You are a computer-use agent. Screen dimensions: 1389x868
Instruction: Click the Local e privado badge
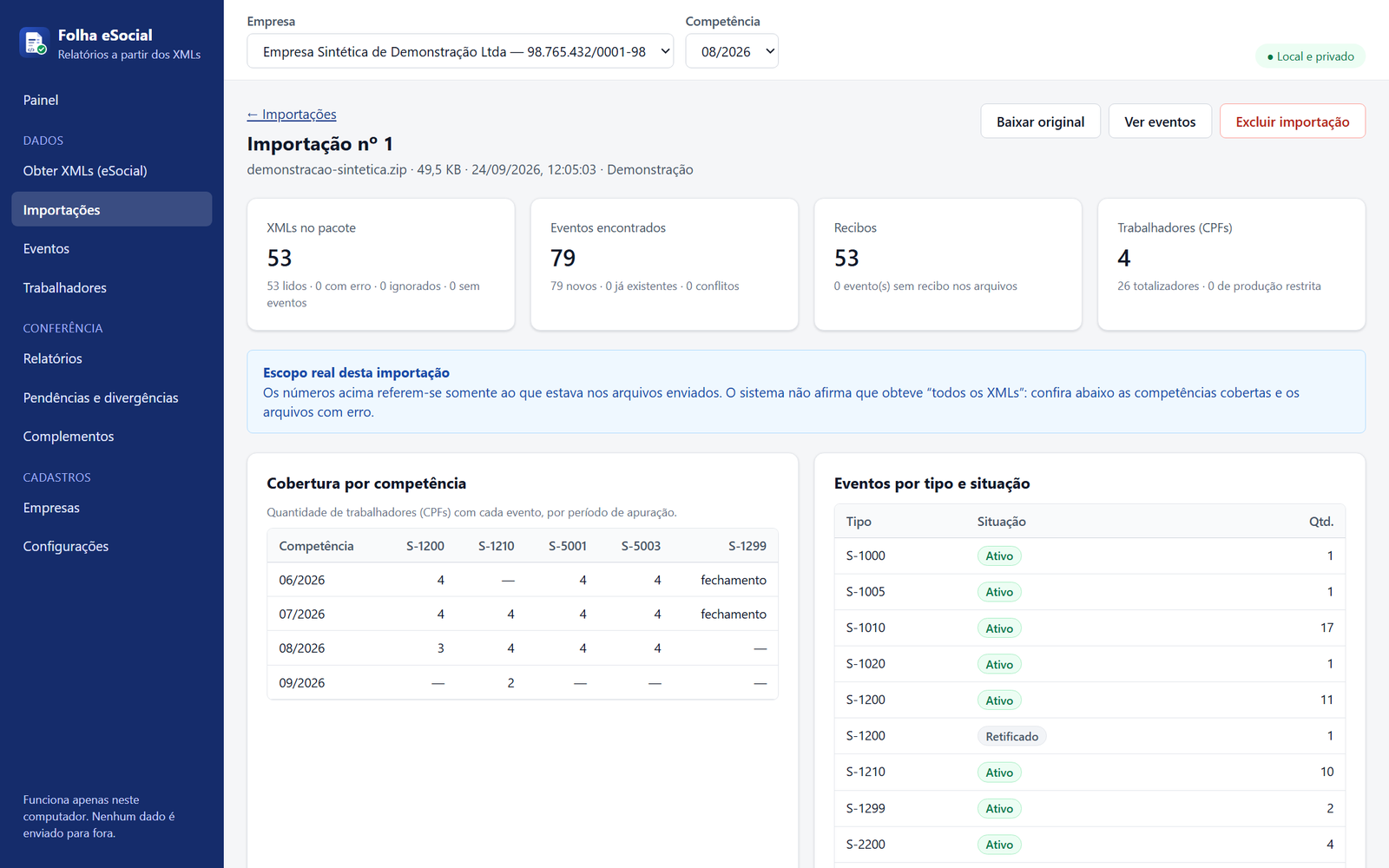[x=1310, y=56]
